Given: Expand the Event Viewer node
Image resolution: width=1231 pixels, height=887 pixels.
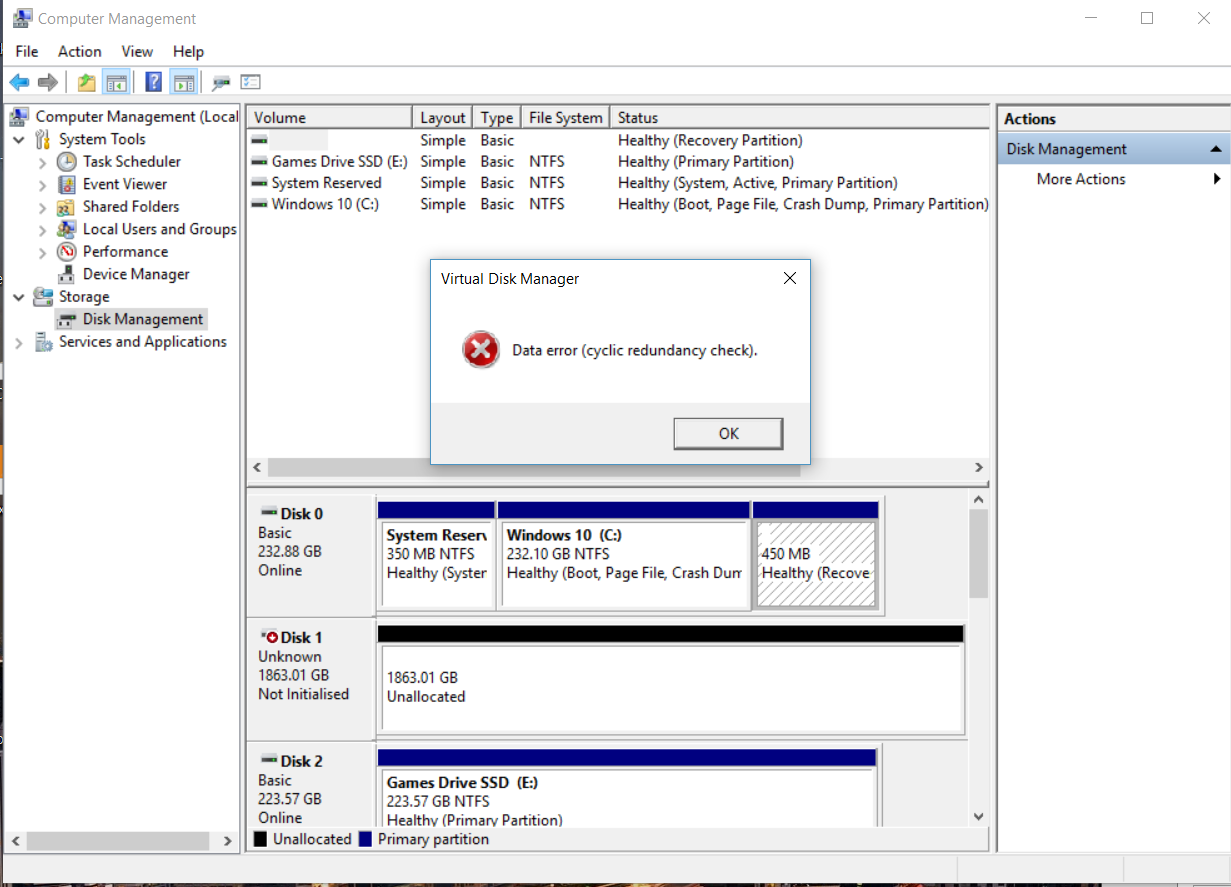Looking at the screenshot, I should 42,184.
